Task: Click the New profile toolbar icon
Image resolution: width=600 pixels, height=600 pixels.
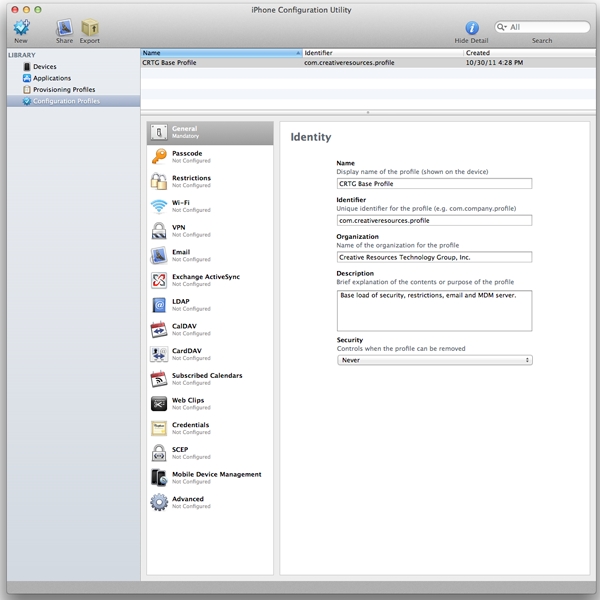Action: tap(21, 27)
